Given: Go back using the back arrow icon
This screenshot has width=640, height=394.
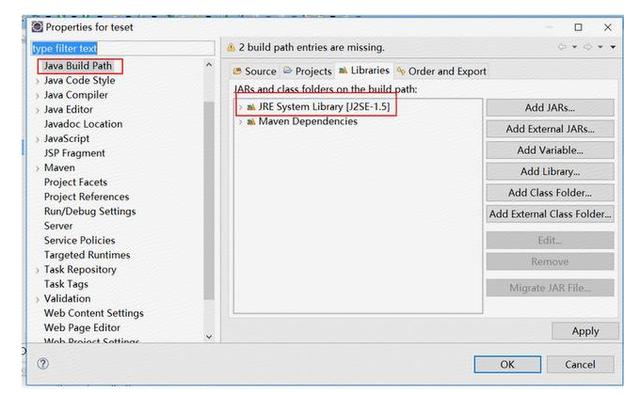Looking at the screenshot, I should (562, 47).
